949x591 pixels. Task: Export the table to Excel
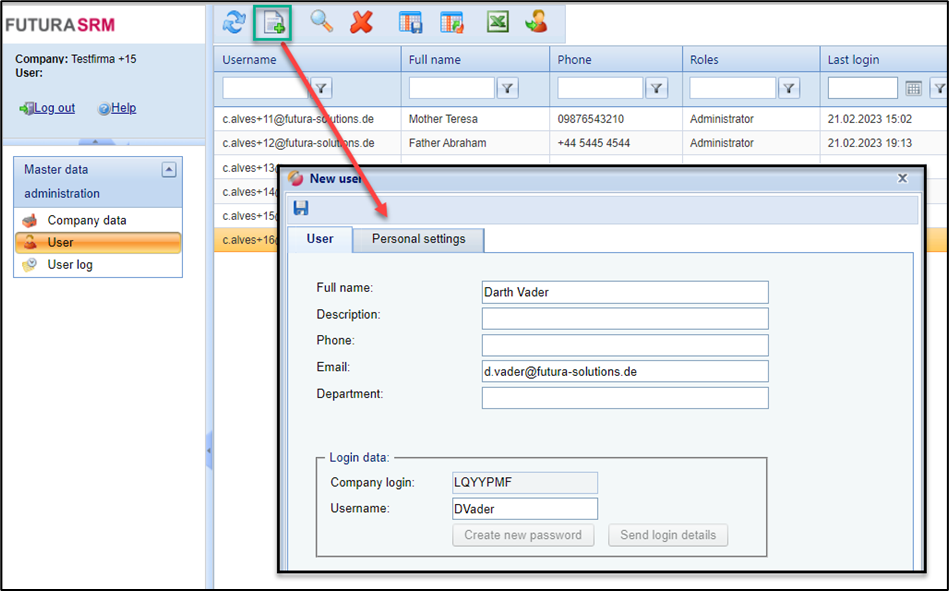click(x=497, y=22)
